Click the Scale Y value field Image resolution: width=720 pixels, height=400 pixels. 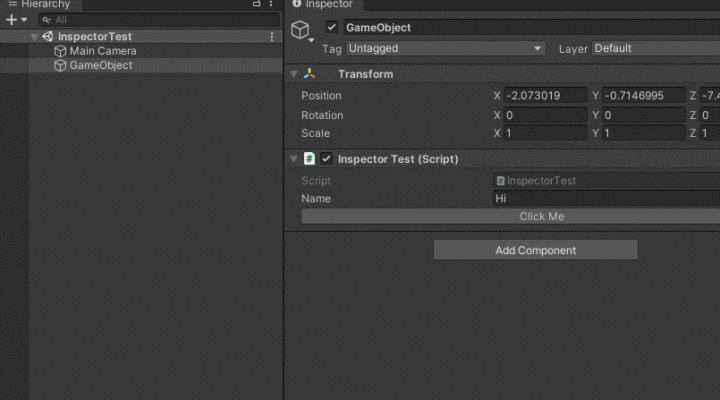(643, 133)
